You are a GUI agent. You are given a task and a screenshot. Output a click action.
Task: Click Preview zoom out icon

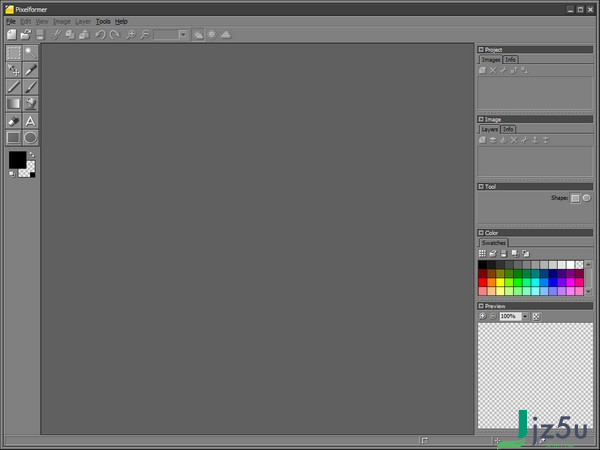pyautogui.click(x=493, y=316)
